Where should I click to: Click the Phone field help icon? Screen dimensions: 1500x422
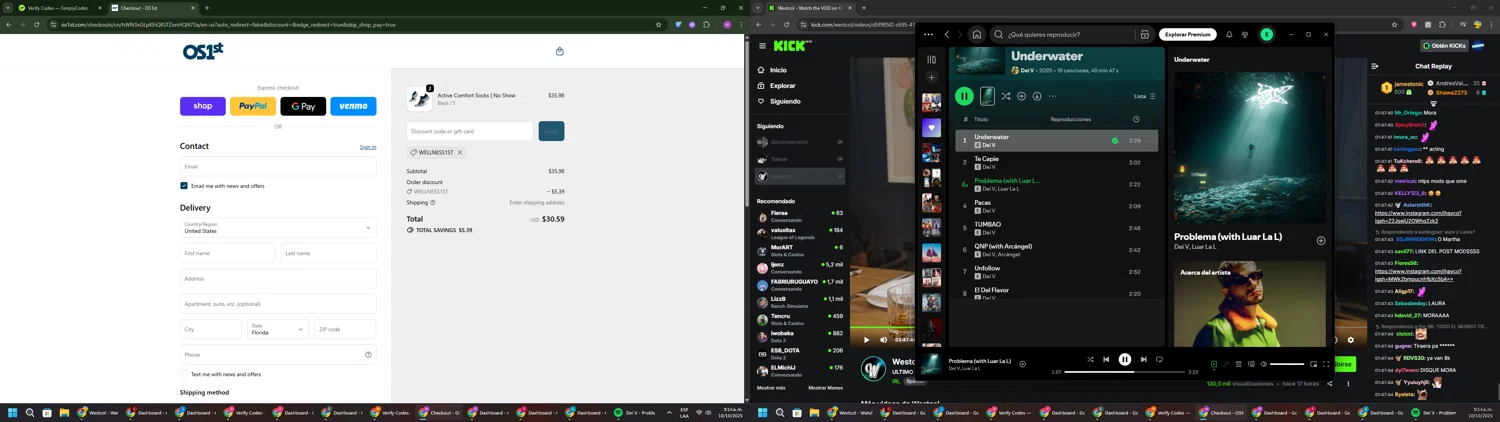point(368,355)
